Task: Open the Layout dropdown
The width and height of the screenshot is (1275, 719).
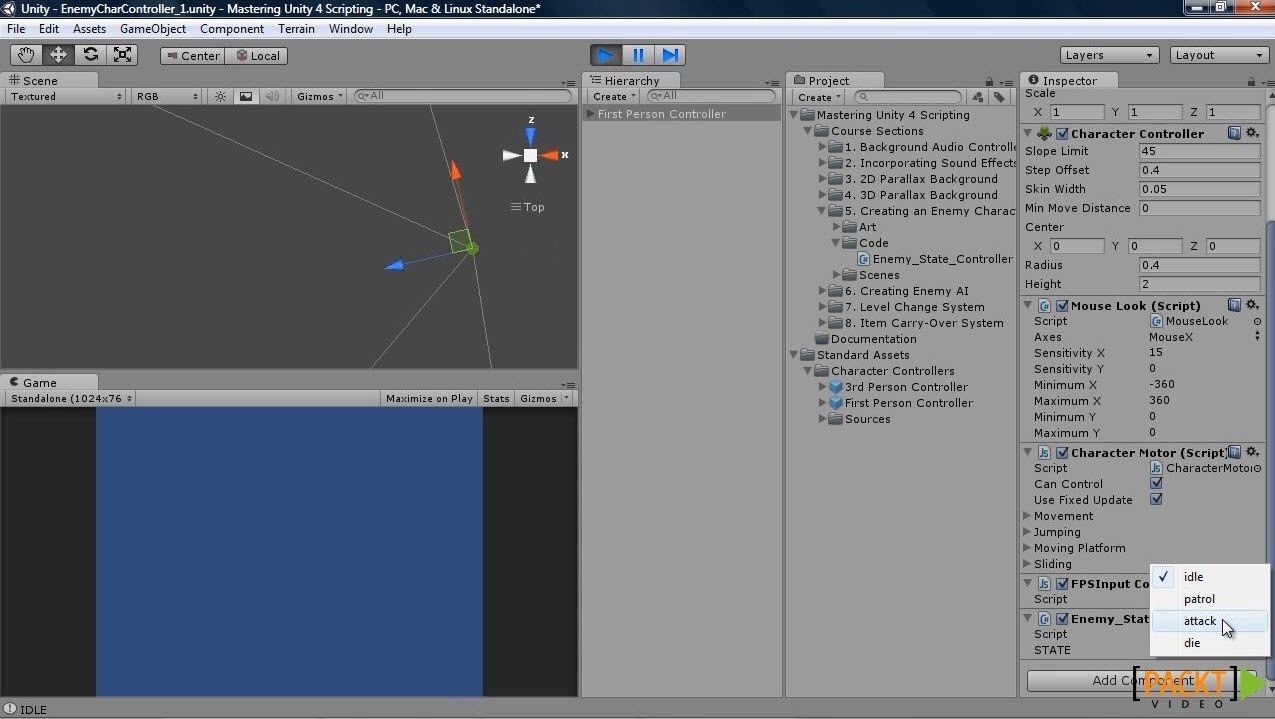Action: (1219, 55)
